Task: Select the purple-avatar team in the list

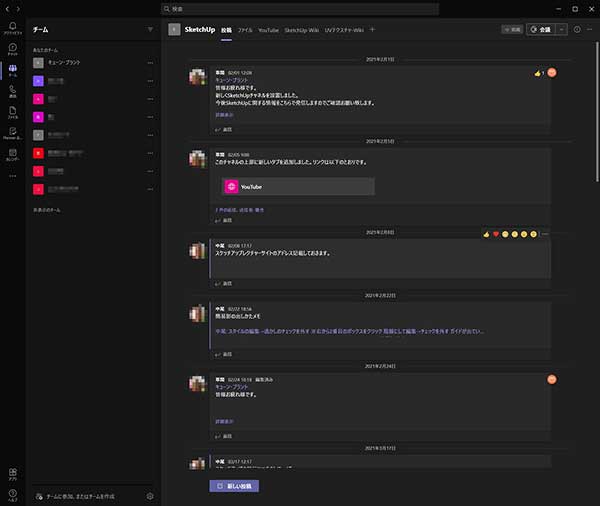Action: pos(93,81)
